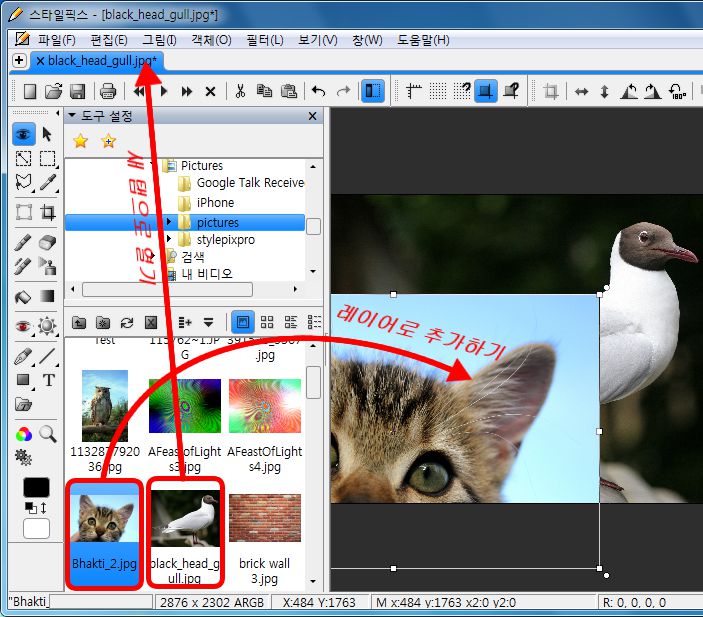Flip image vertically with up-down arrow icon
Image resolution: width=703 pixels, height=617 pixels.
point(604,92)
